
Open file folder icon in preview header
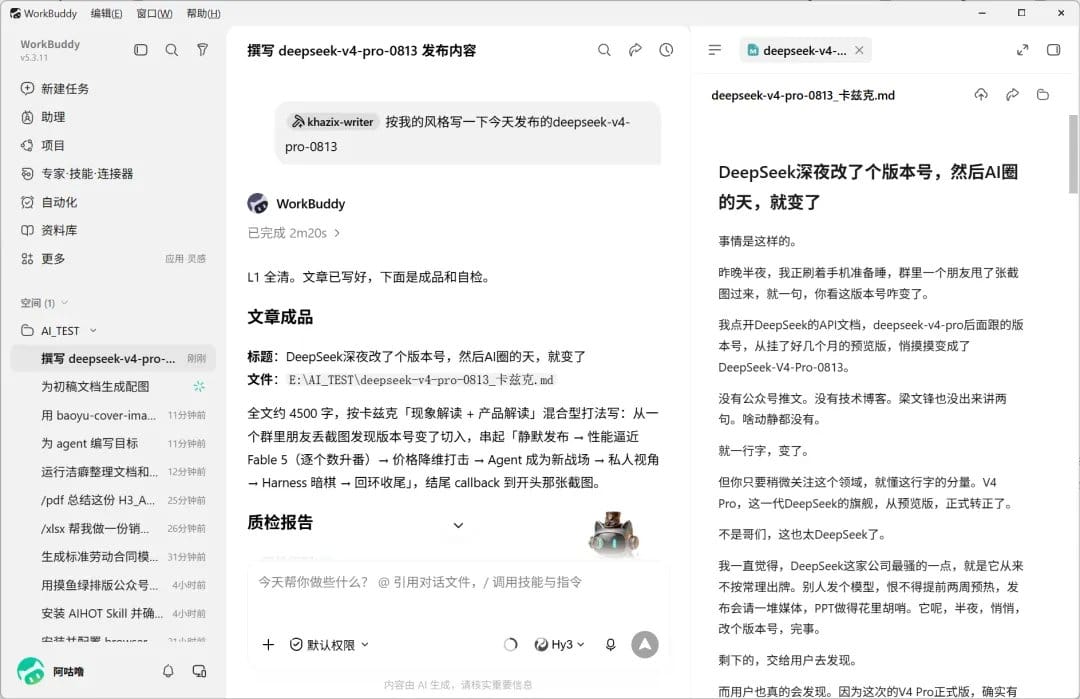tap(1043, 94)
